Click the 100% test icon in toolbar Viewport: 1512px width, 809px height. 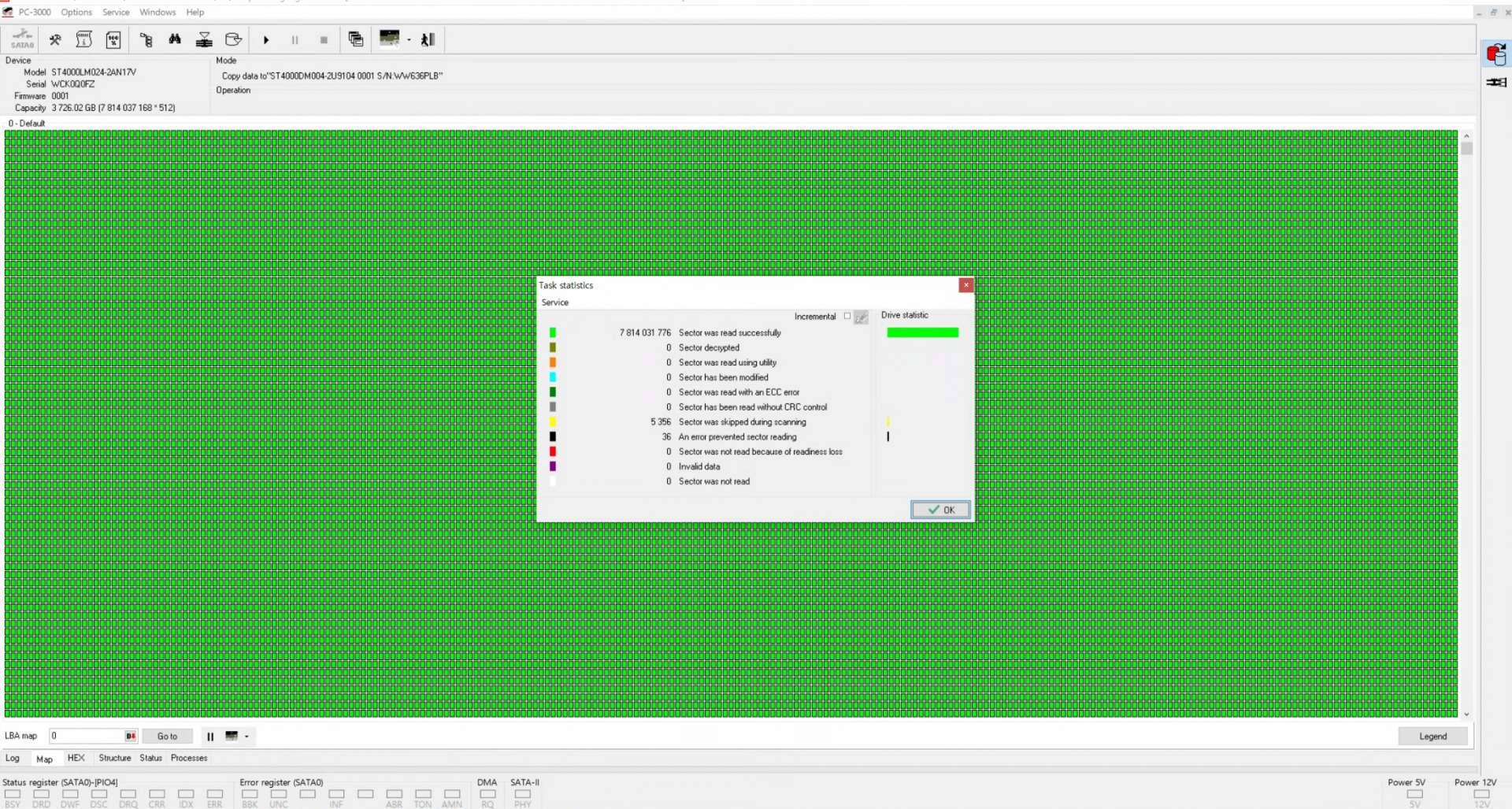113,39
